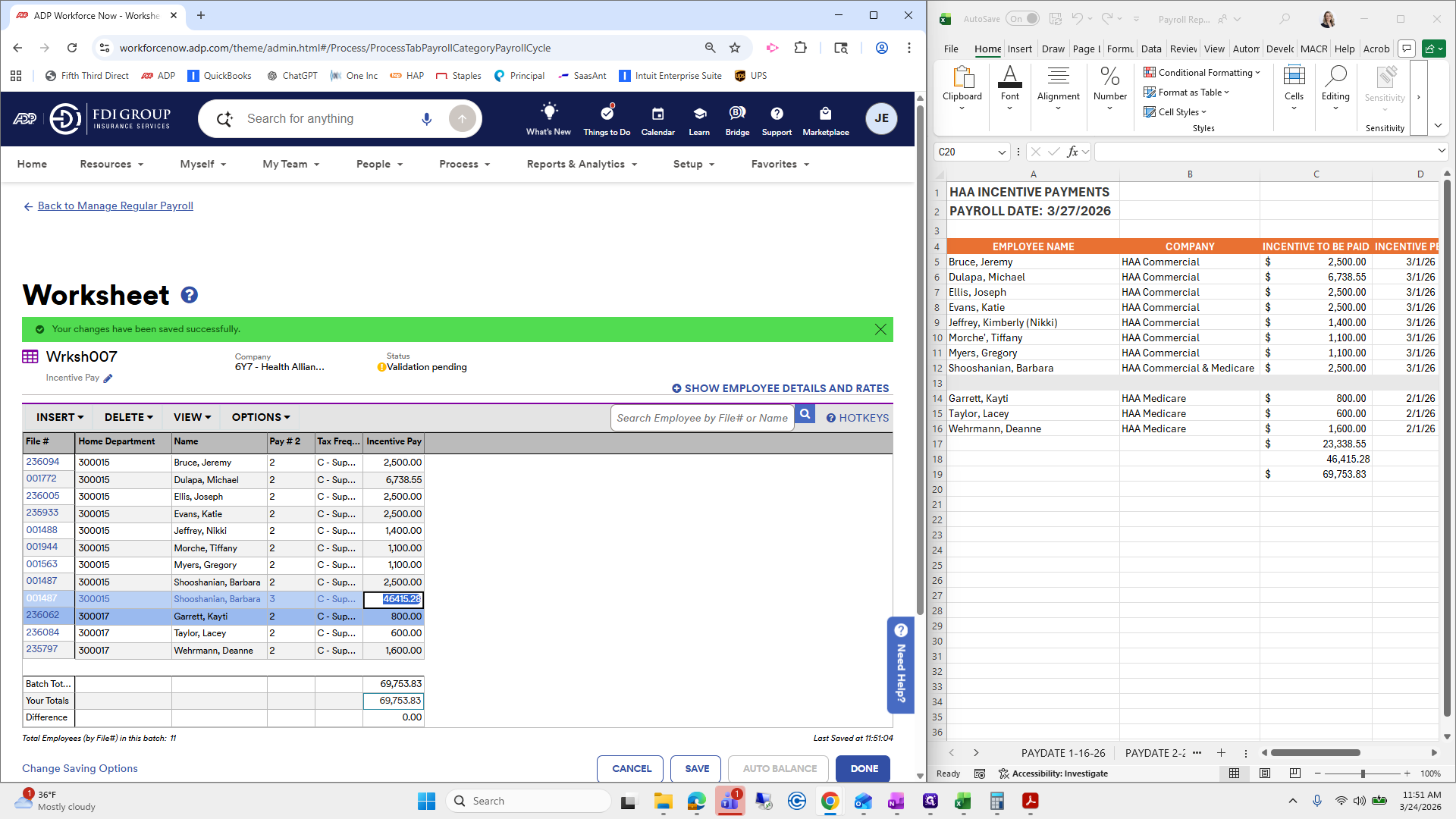This screenshot has height=819, width=1456.
Task: Click the microphone voice search icon
Action: point(426,119)
